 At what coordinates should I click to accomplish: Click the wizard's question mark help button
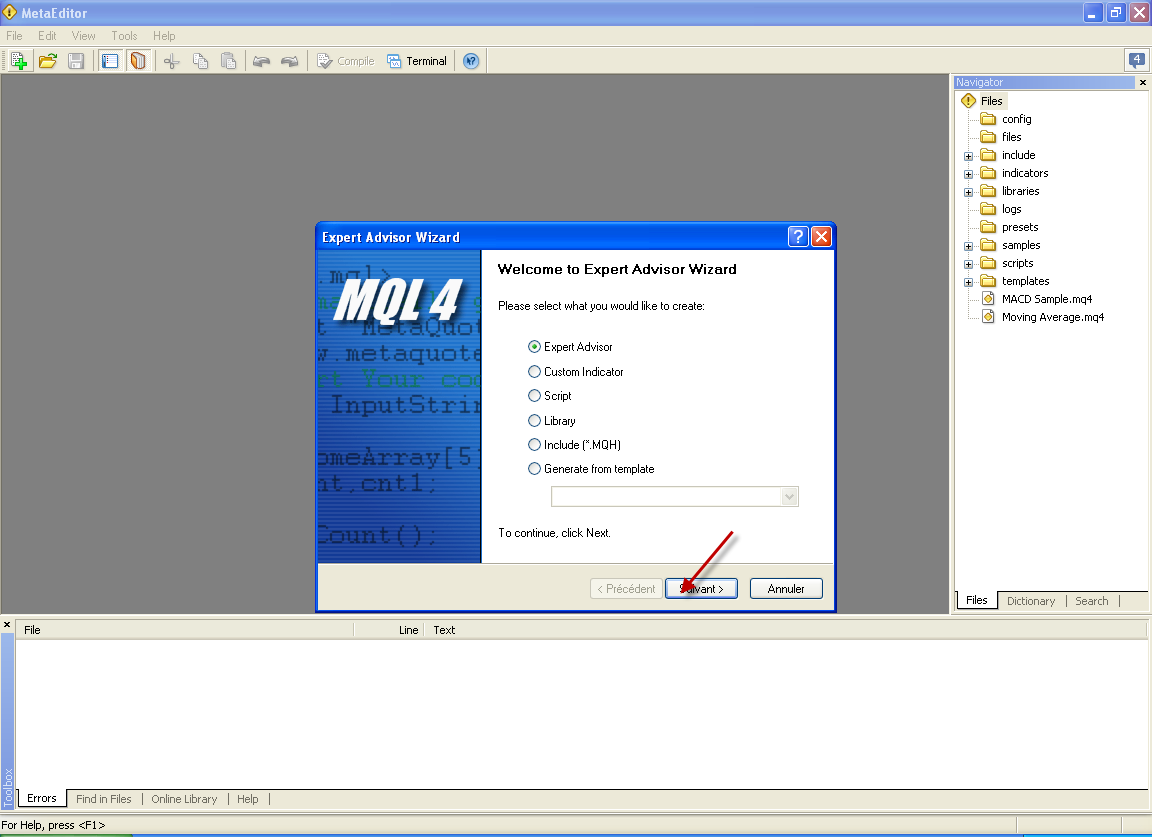(x=798, y=237)
